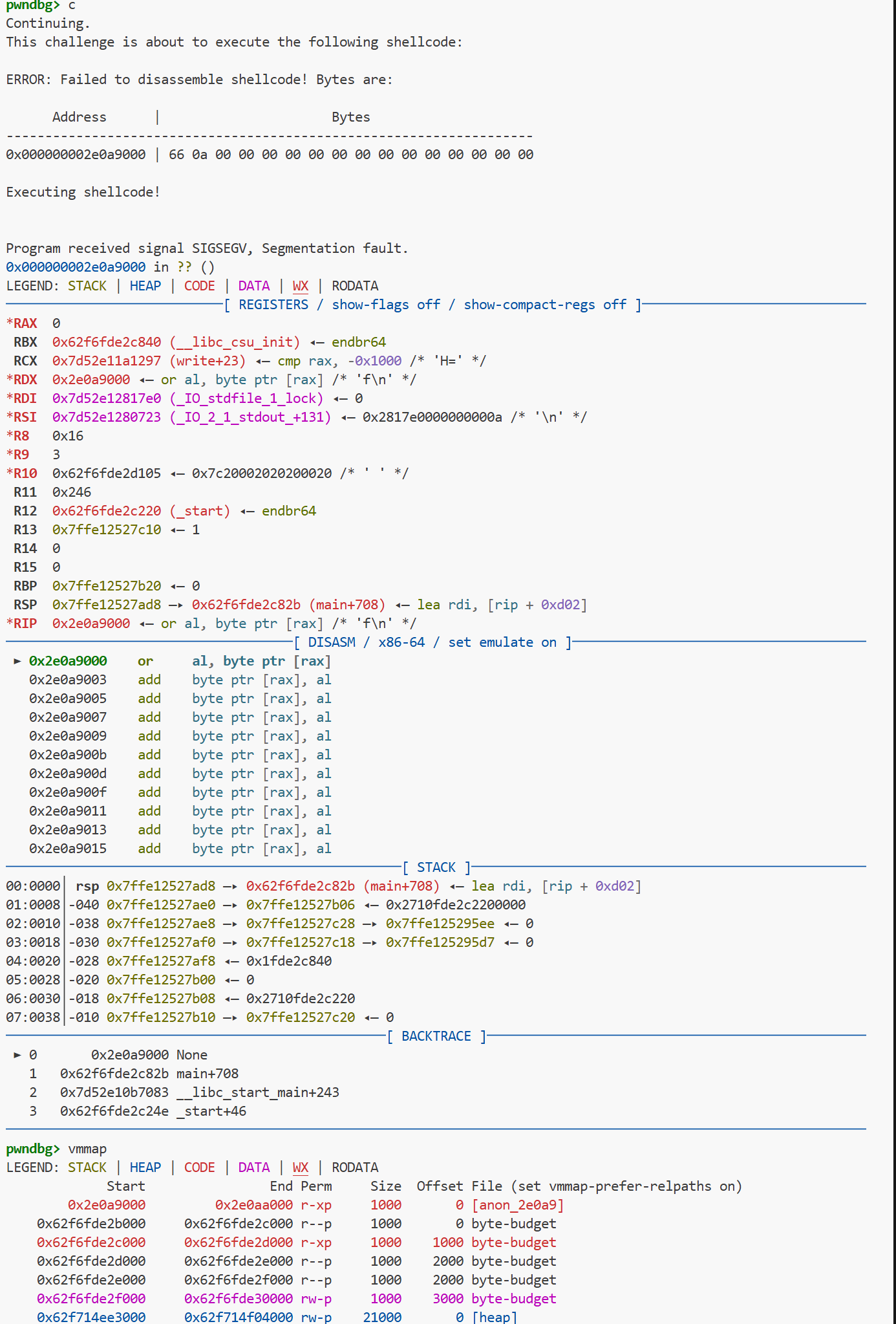Click the 'Bytes' column header of the byte dump
This screenshot has width=896, height=1324.
tap(351, 117)
